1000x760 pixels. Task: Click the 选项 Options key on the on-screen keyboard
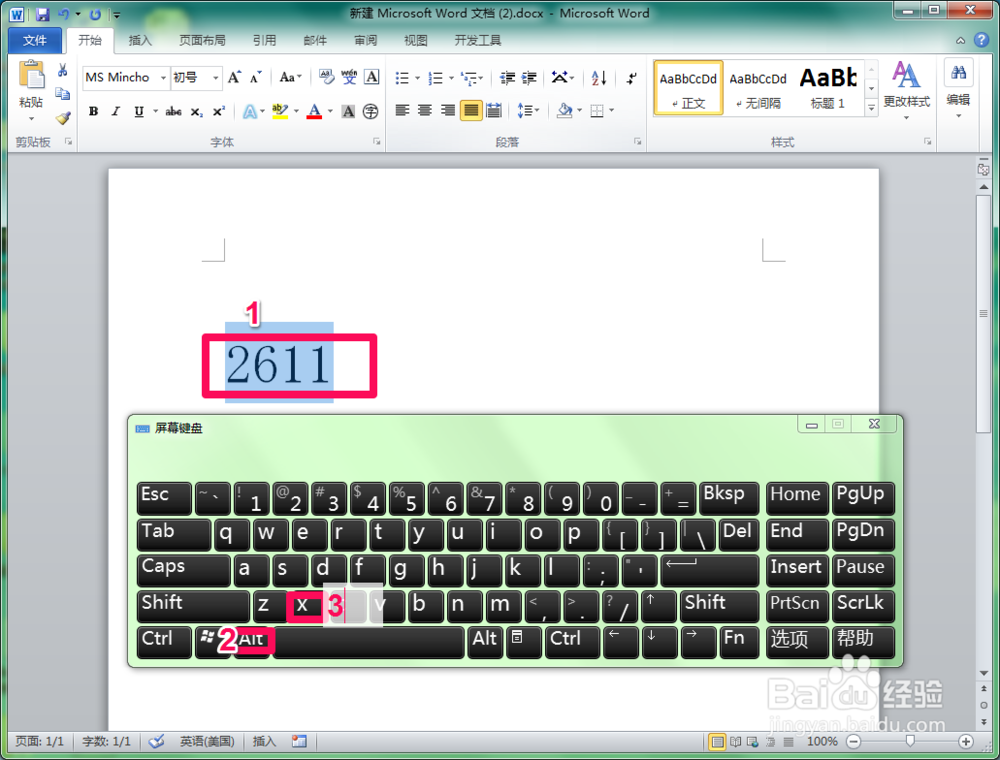point(798,641)
